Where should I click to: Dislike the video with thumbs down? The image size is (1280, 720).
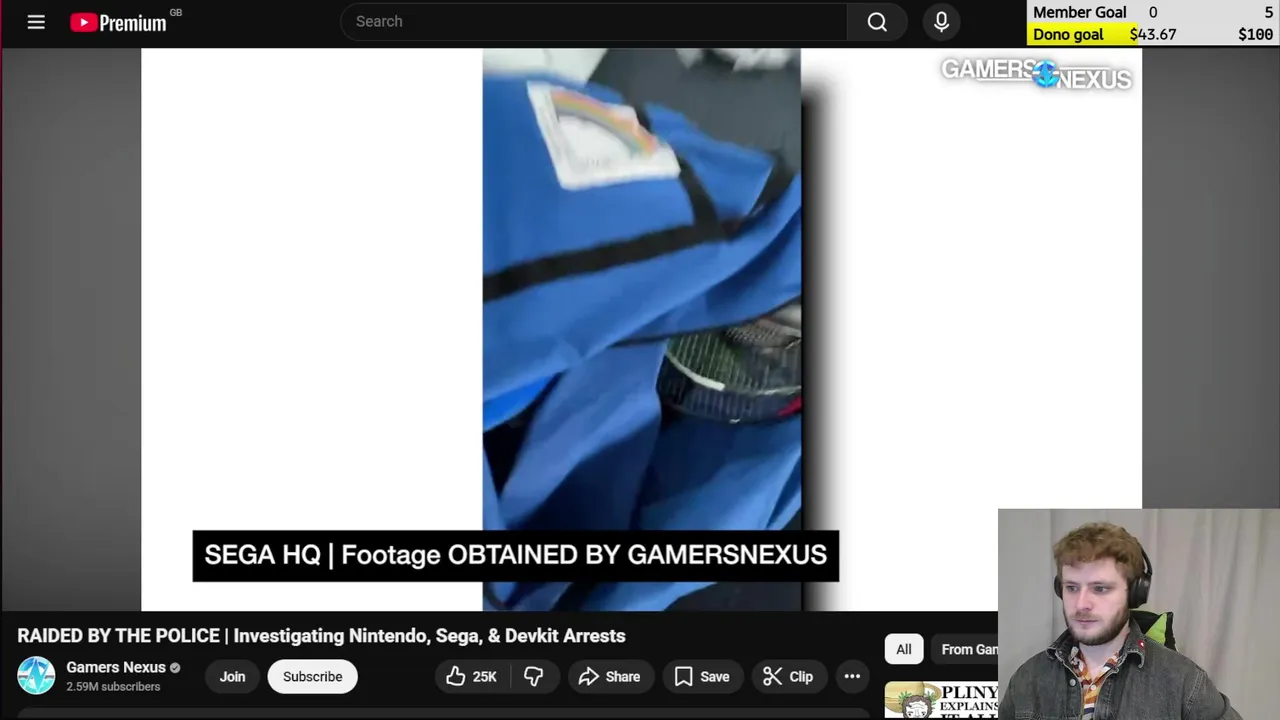pyautogui.click(x=534, y=677)
